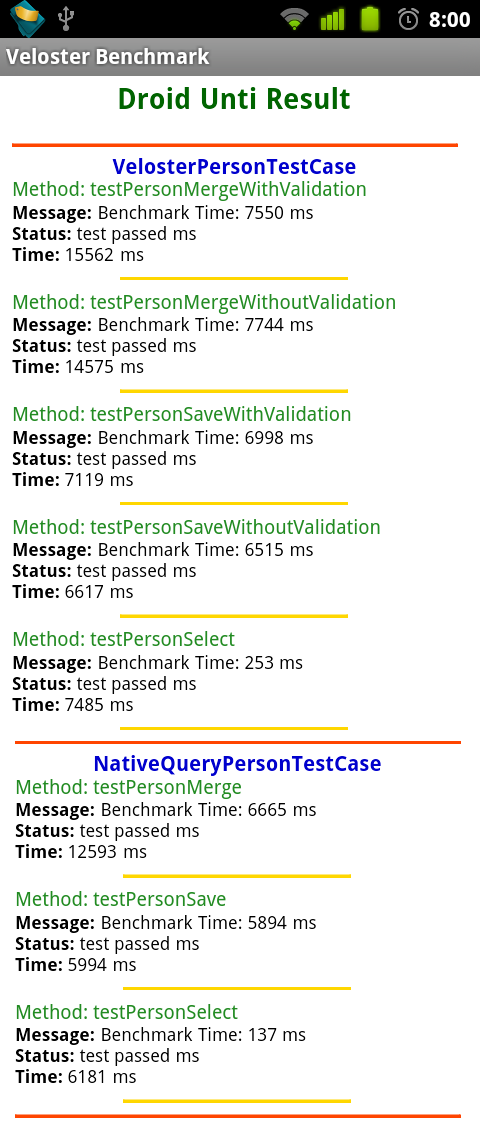
Task: Open the testPersonSaveWithoutValidation method entry
Action: click(196, 526)
